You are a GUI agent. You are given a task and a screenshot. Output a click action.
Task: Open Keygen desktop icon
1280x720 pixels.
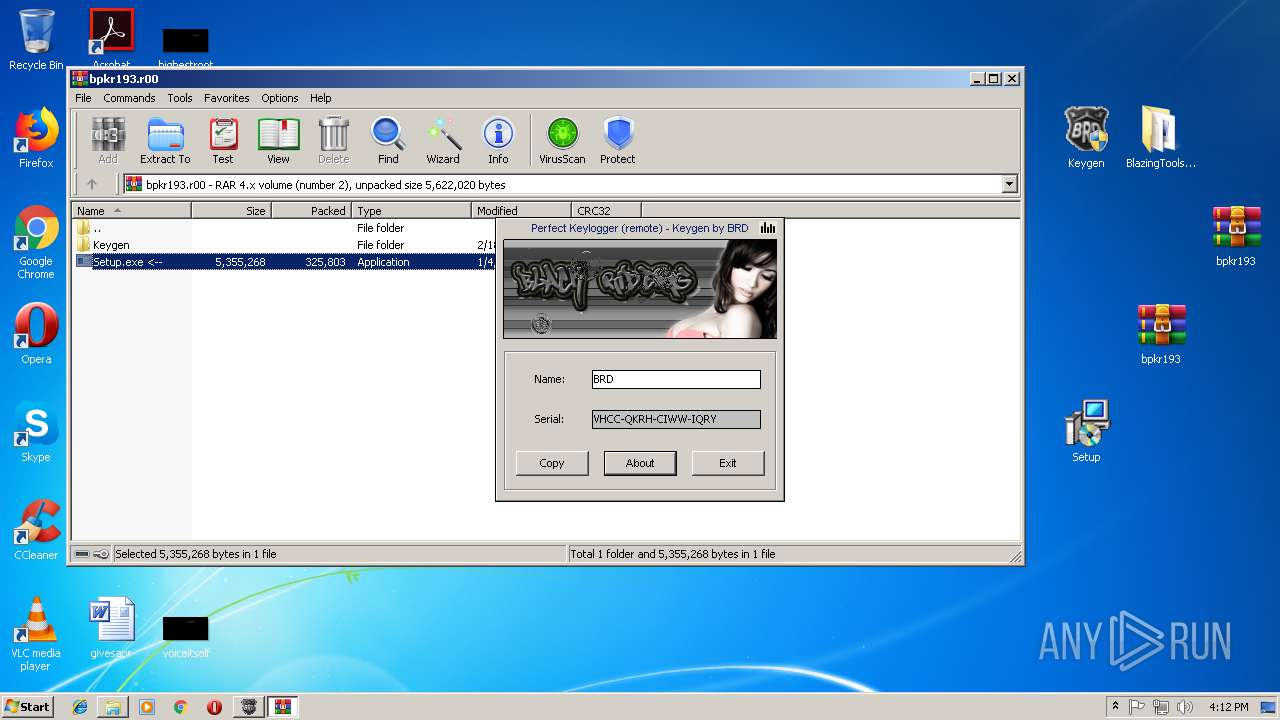tap(1086, 138)
